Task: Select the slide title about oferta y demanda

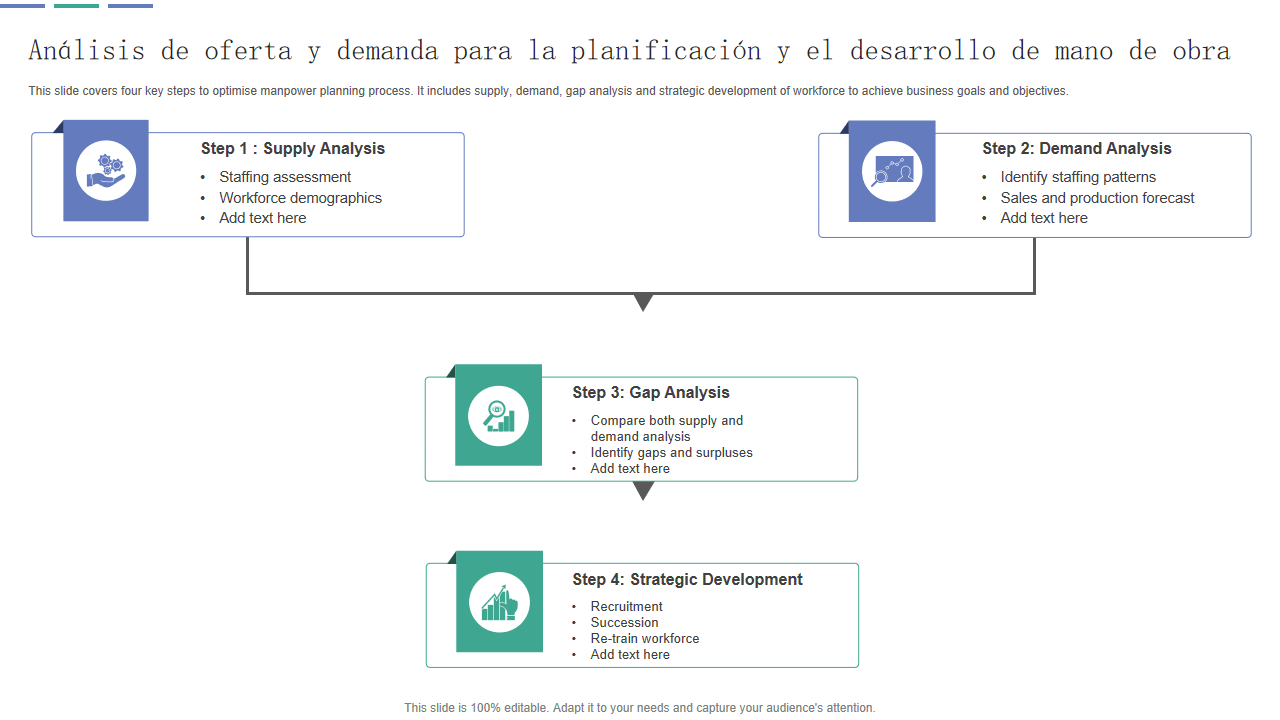Action: 629,50
